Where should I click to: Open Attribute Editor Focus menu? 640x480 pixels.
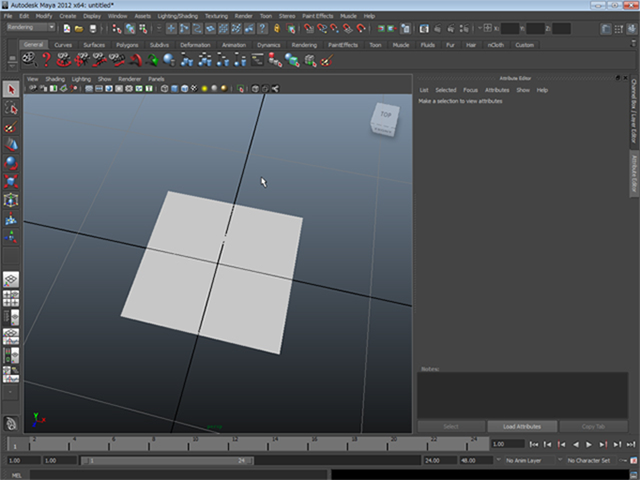click(x=470, y=90)
